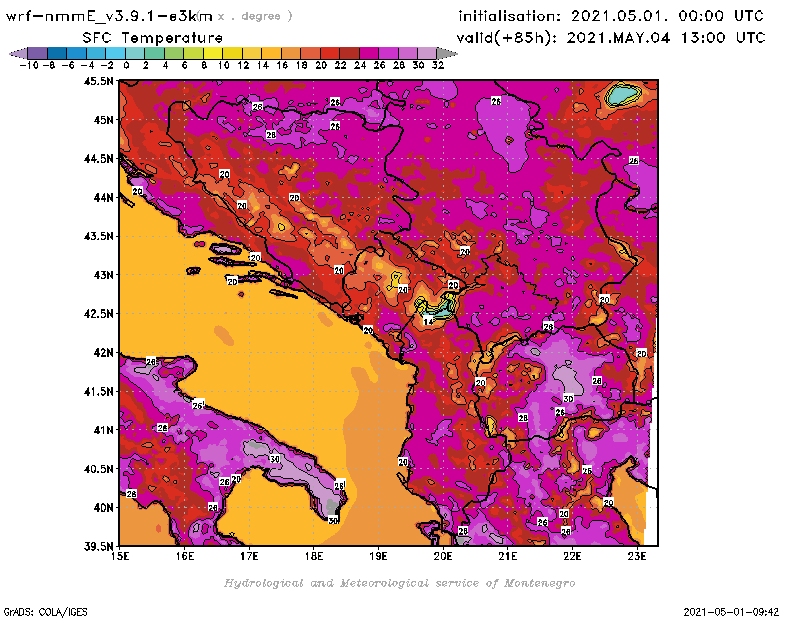Select the legend swatch between 8 and 10

point(213,53)
